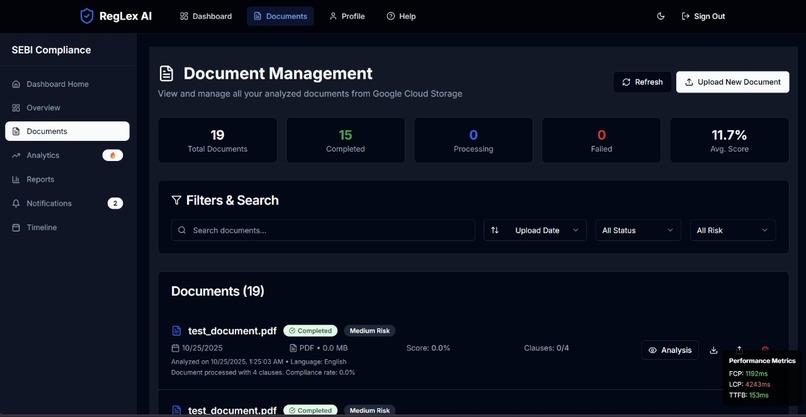Click the Total Documents 19 card
This screenshot has height=417, width=806.
tap(217, 140)
